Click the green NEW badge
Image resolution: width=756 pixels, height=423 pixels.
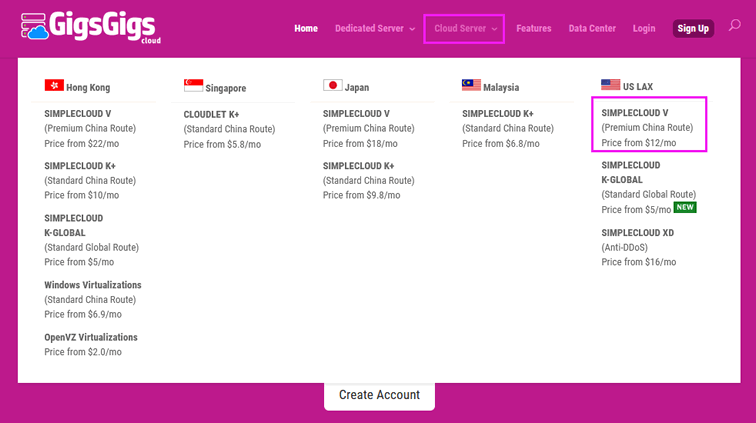click(685, 207)
